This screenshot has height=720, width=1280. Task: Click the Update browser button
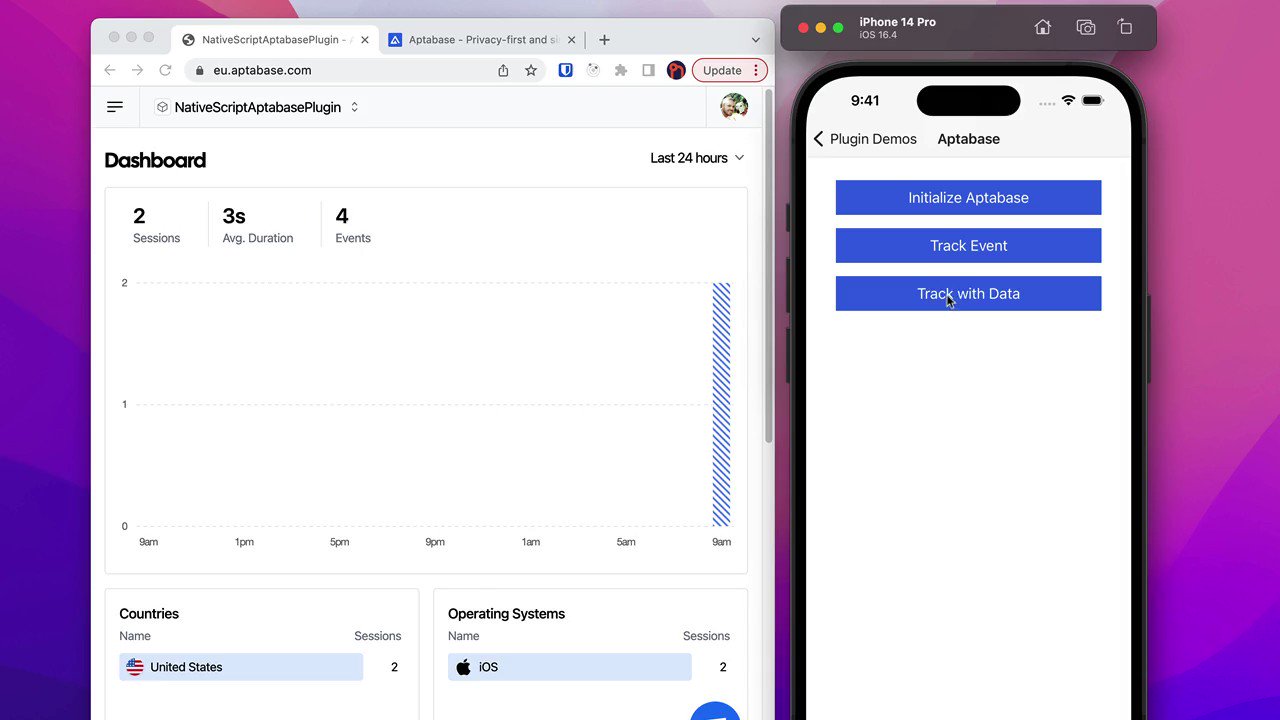pyautogui.click(x=722, y=70)
